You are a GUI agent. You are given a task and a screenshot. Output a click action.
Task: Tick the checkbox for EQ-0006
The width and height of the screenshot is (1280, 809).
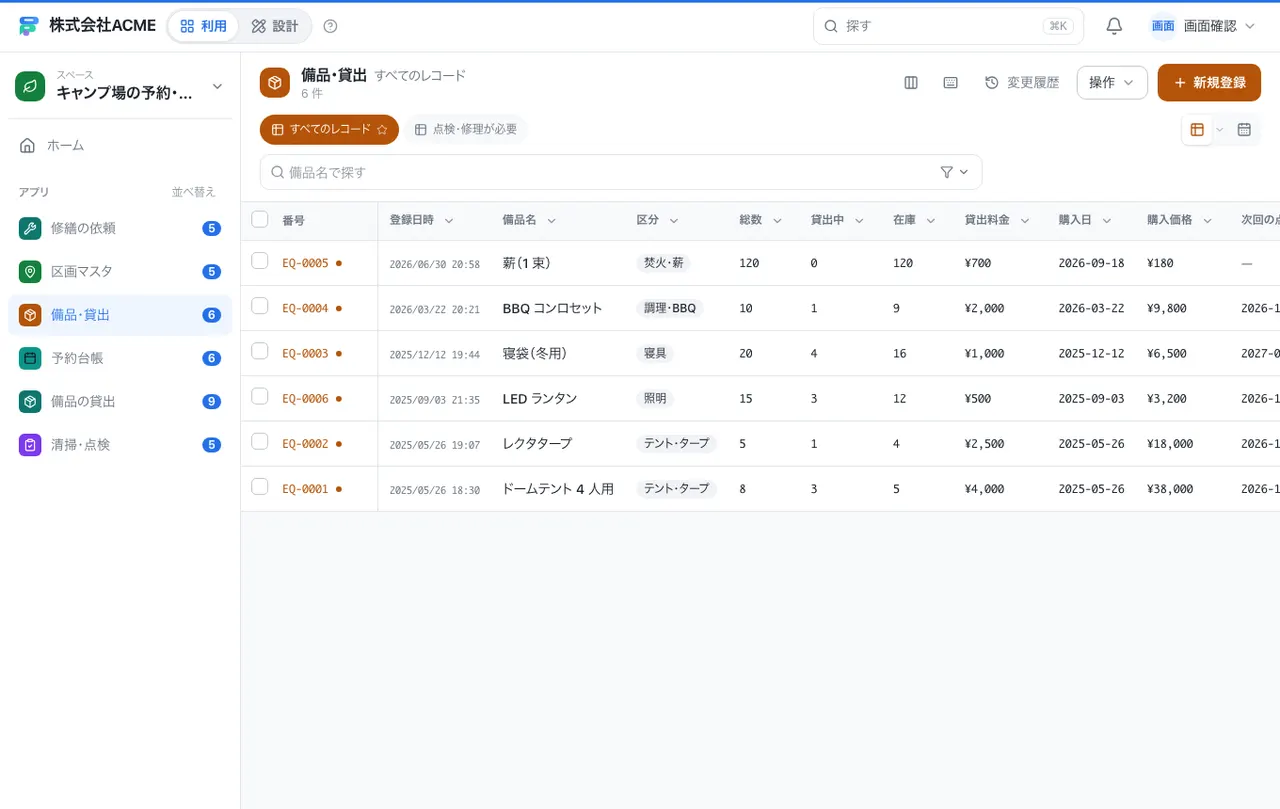[260, 396]
